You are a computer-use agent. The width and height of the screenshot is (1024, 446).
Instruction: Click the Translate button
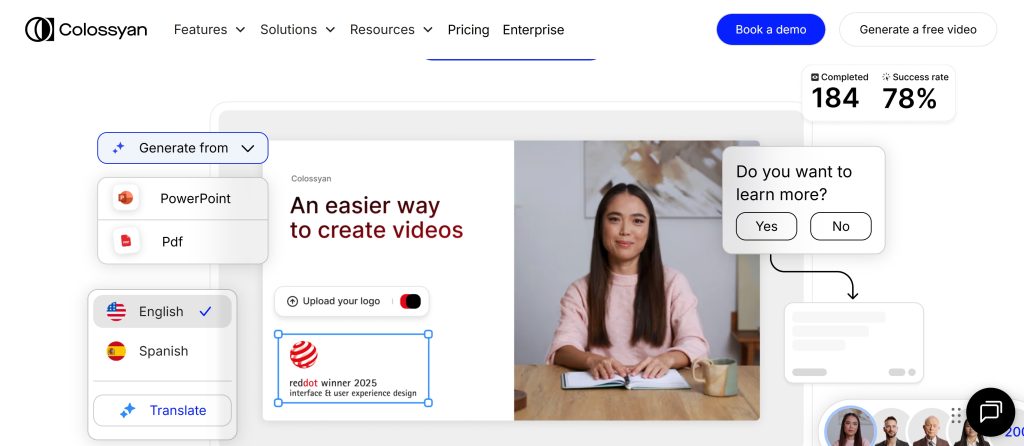coord(163,410)
